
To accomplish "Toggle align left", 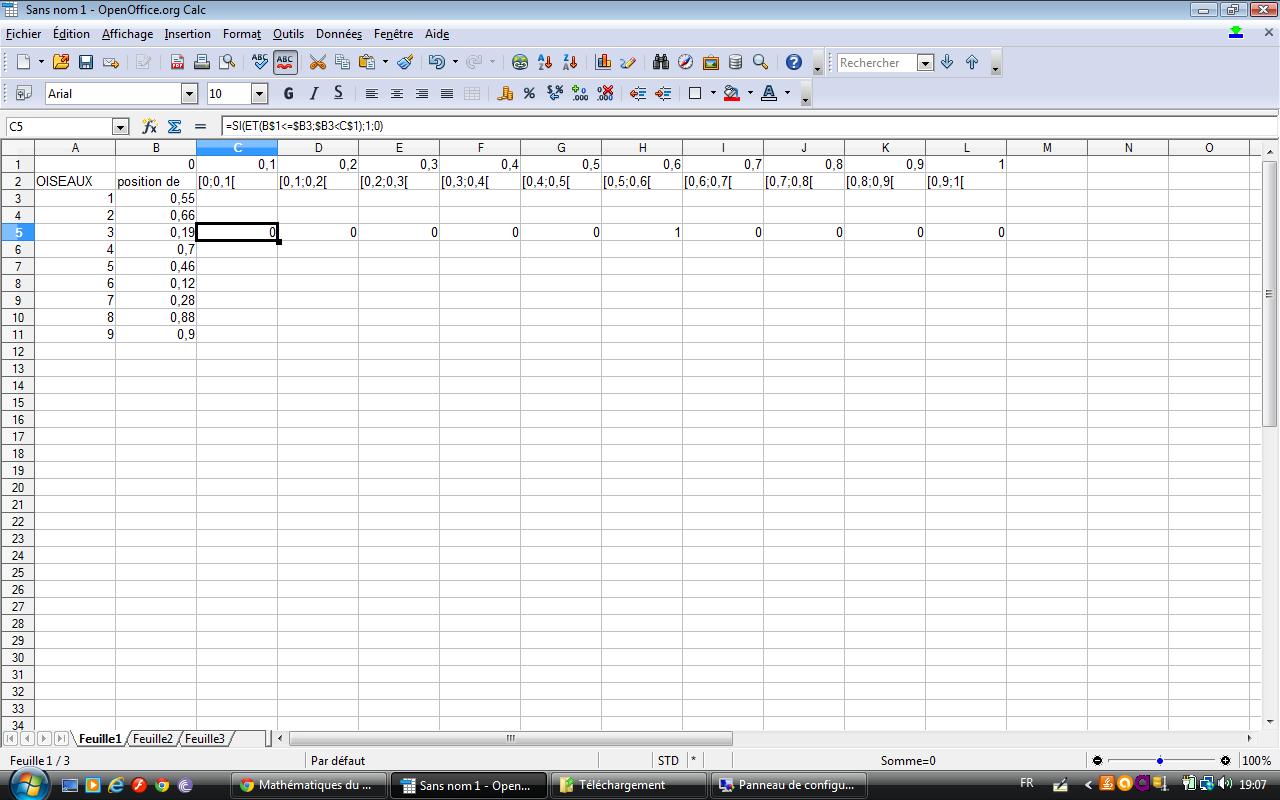I will click(x=372, y=93).
